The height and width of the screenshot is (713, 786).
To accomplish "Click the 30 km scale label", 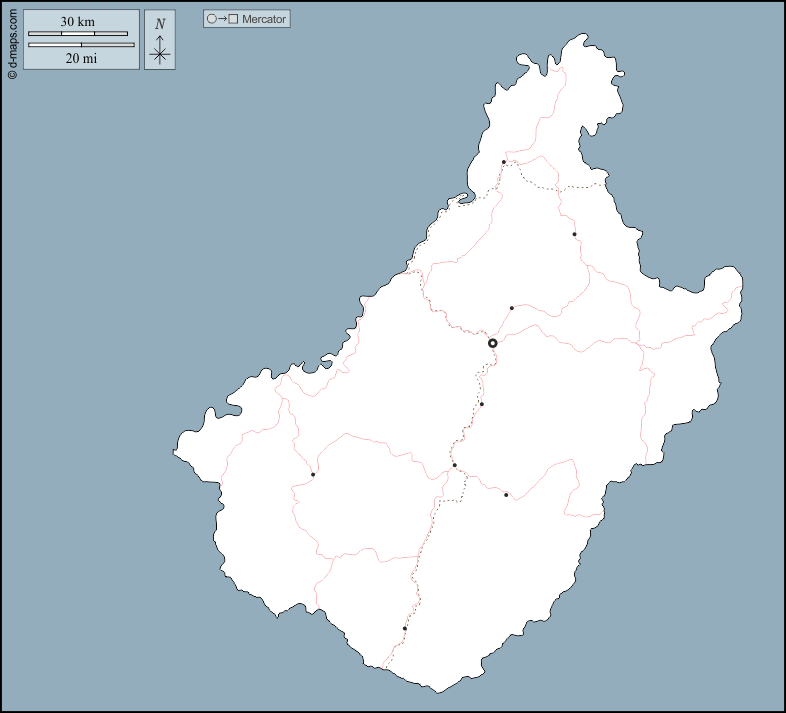I will pos(77,21).
